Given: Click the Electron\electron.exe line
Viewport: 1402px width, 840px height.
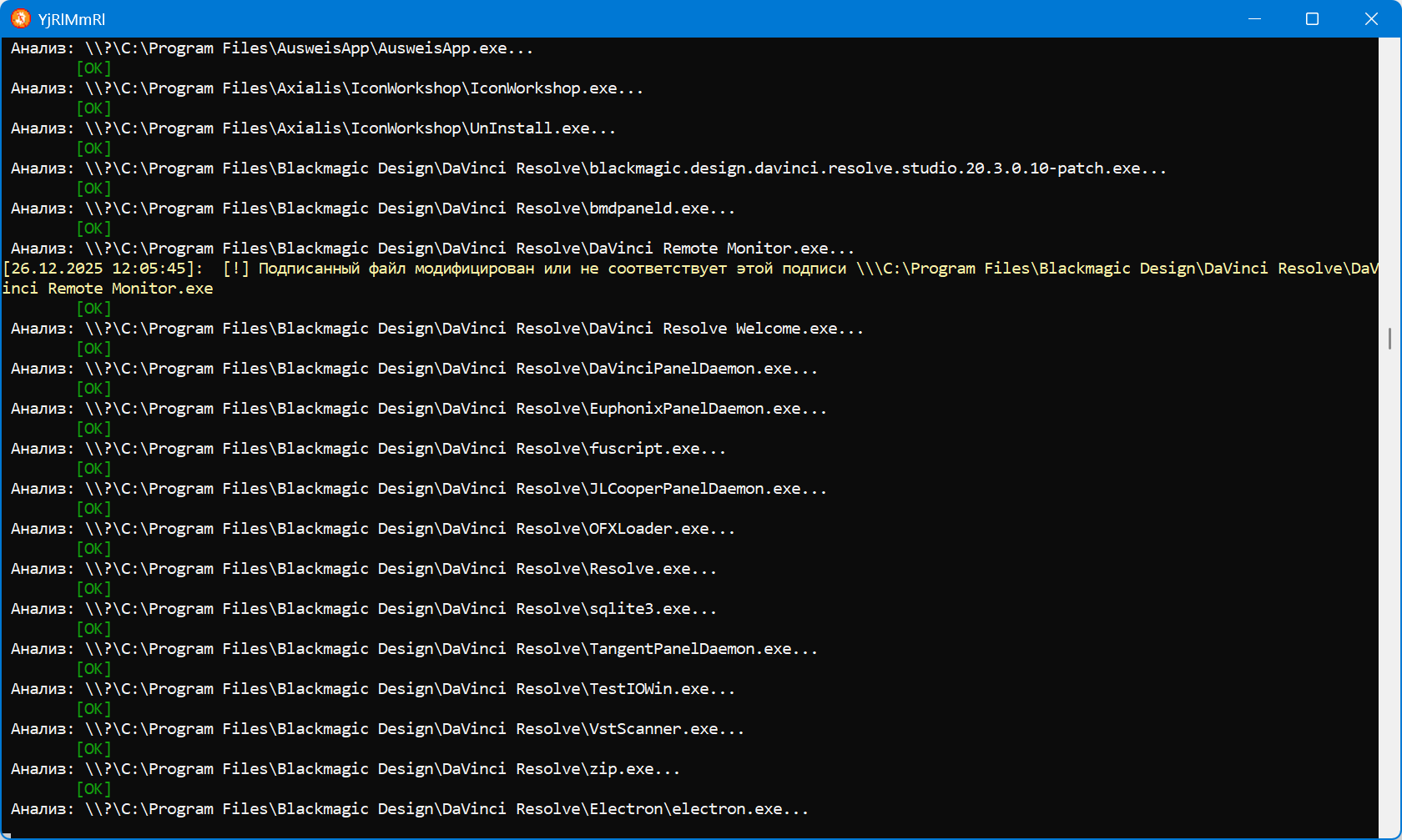Looking at the screenshot, I should click(409, 809).
